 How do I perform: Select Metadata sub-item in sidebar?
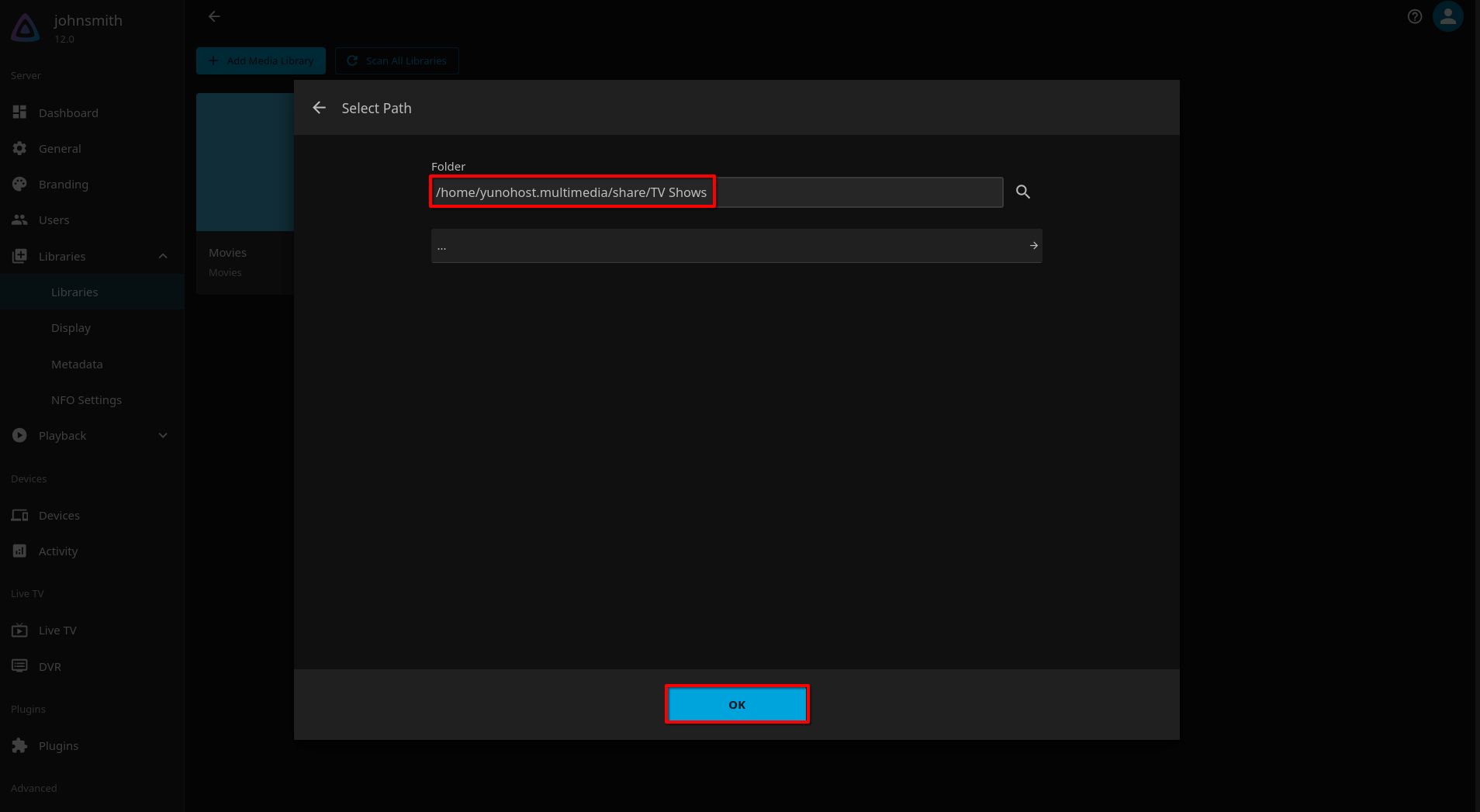click(92, 364)
